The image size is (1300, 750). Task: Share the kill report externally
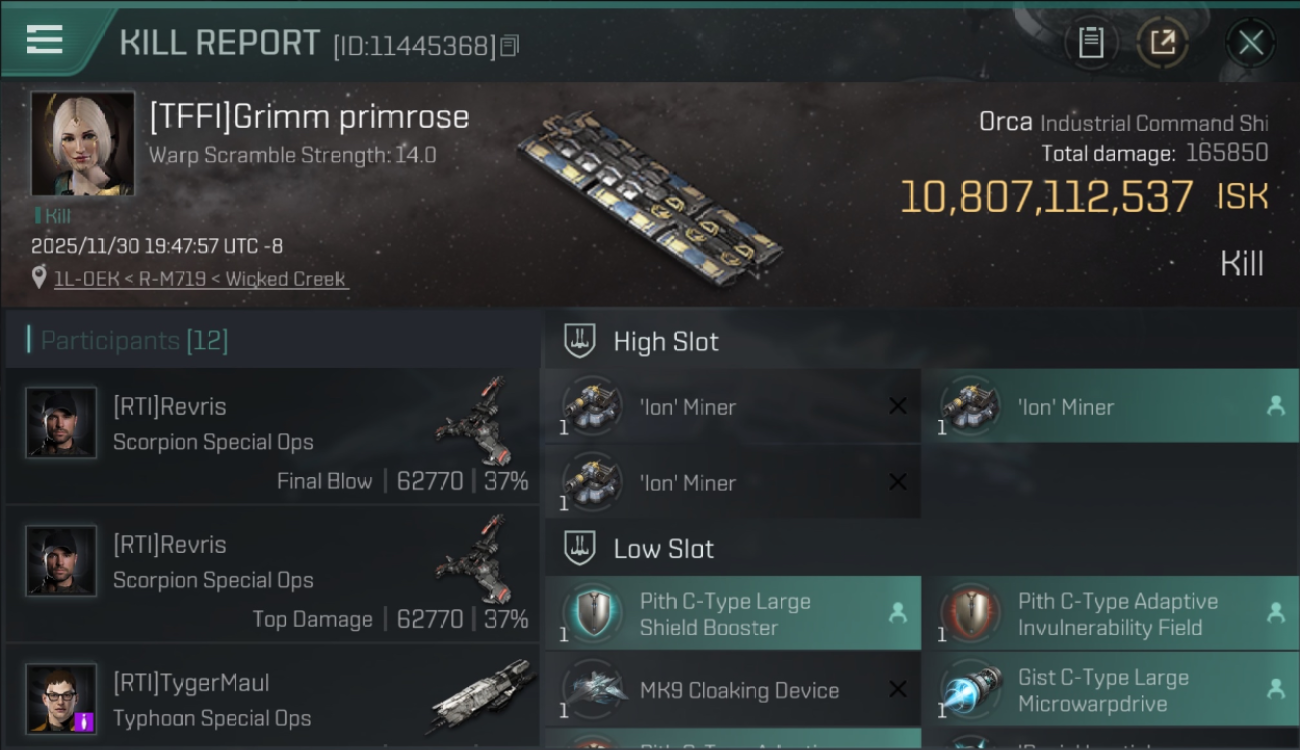(x=1162, y=43)
